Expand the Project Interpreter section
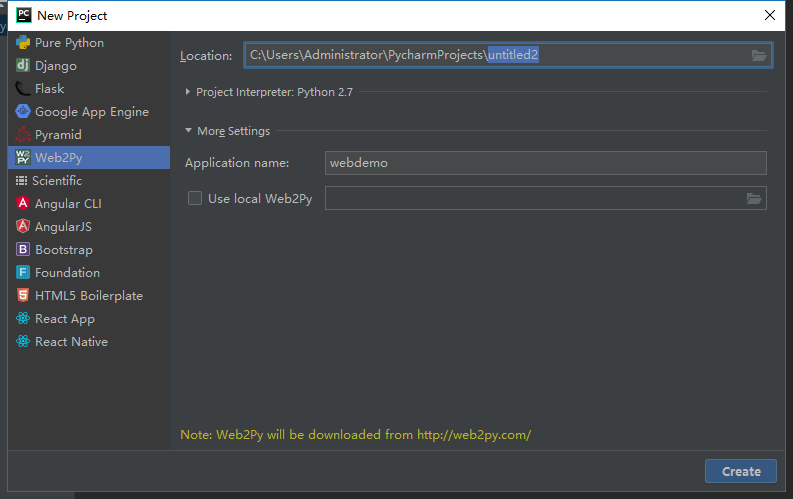793x499 pixels. coord(188,92)
